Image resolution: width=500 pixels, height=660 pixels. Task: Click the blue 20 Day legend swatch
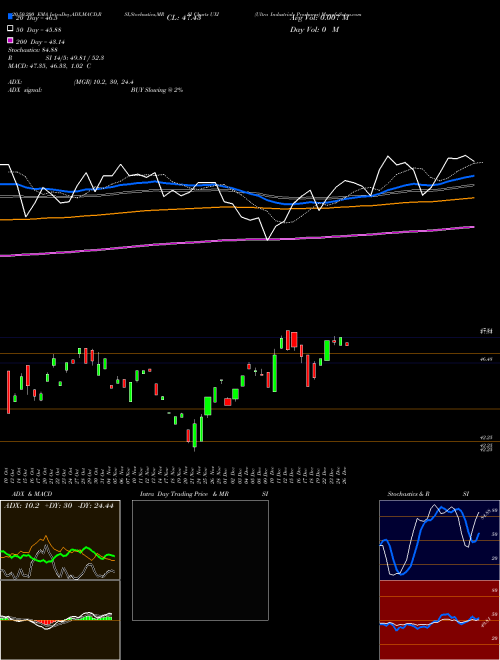[10, 17]
